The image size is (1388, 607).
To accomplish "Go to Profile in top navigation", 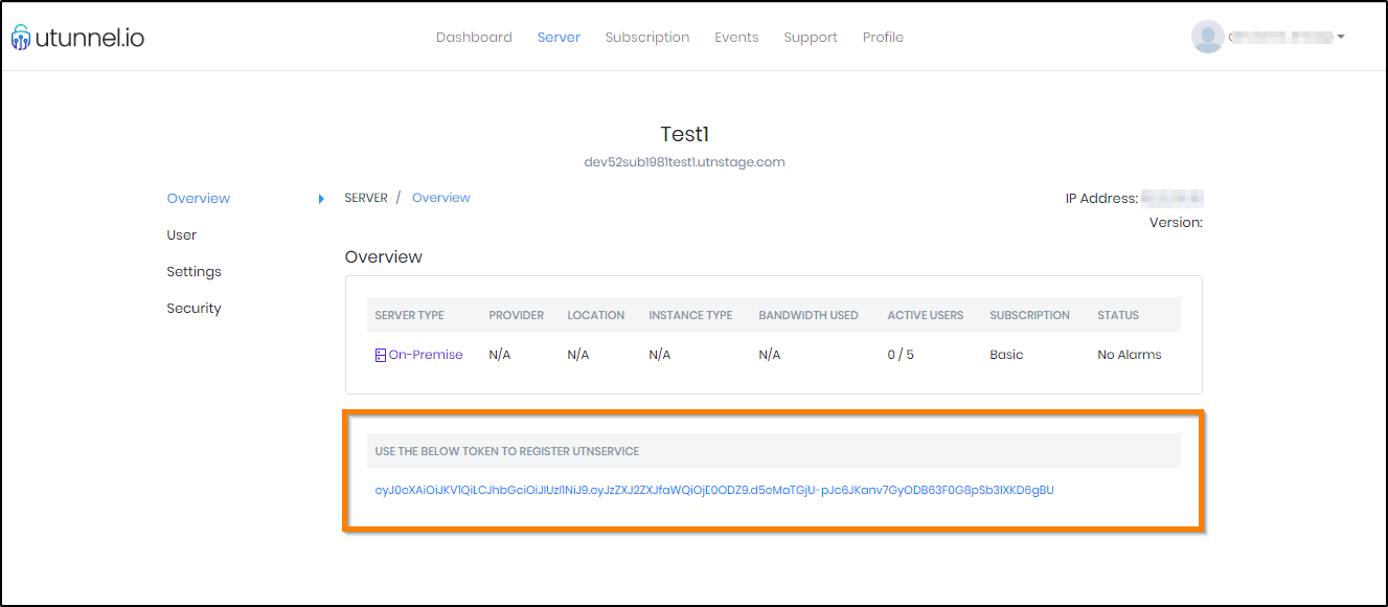I will tap(883, 37).
